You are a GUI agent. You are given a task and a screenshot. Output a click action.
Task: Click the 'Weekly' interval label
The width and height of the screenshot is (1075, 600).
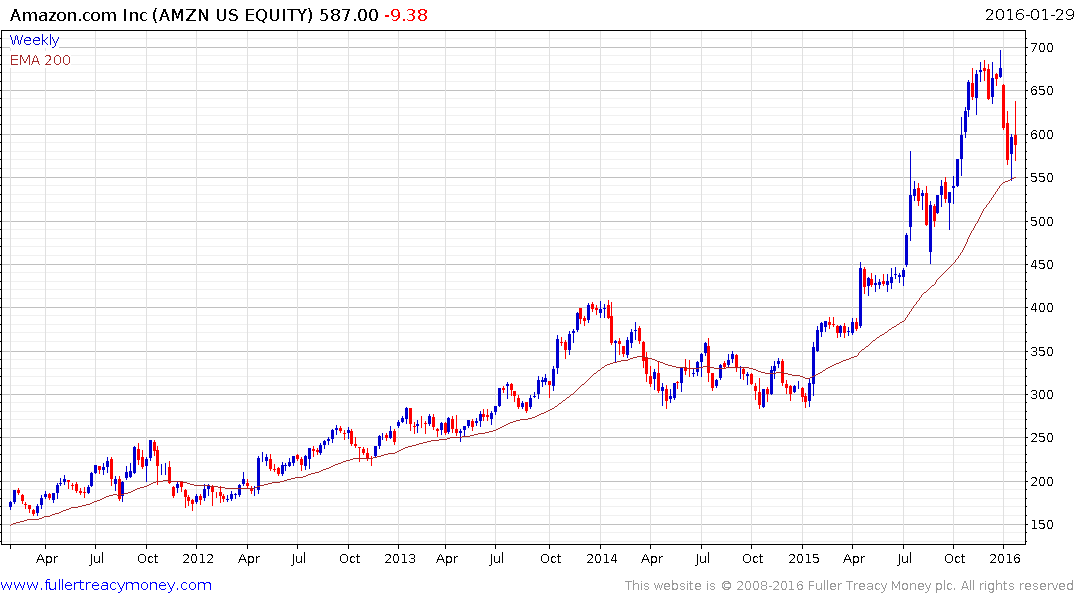[x=34, y=40]
